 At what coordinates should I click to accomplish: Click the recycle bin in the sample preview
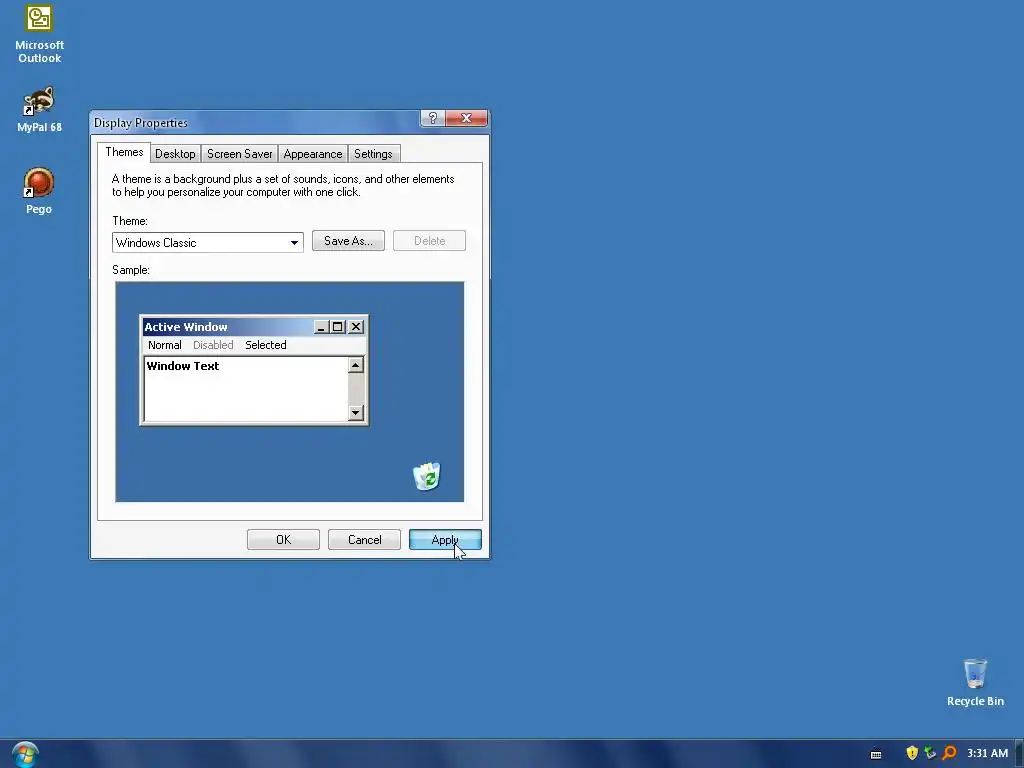coord(427,476)
